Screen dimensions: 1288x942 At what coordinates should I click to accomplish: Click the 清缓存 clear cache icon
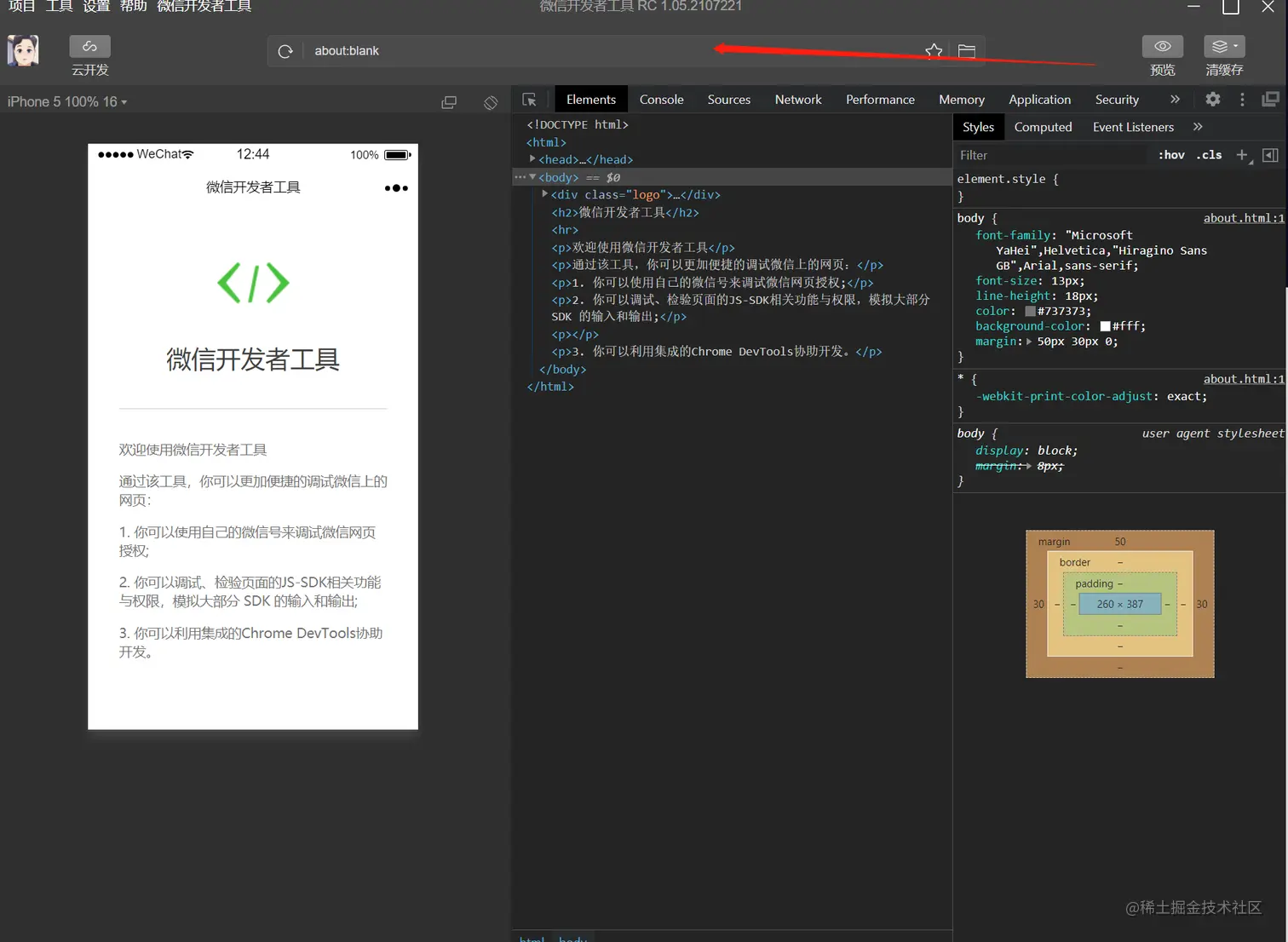(x=1224, y=46)
